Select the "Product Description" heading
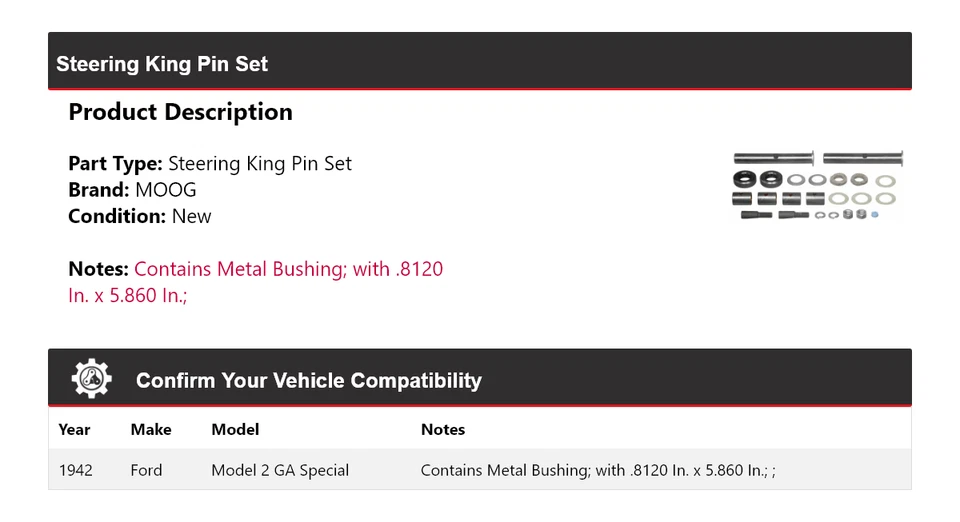 pos(180,112)
